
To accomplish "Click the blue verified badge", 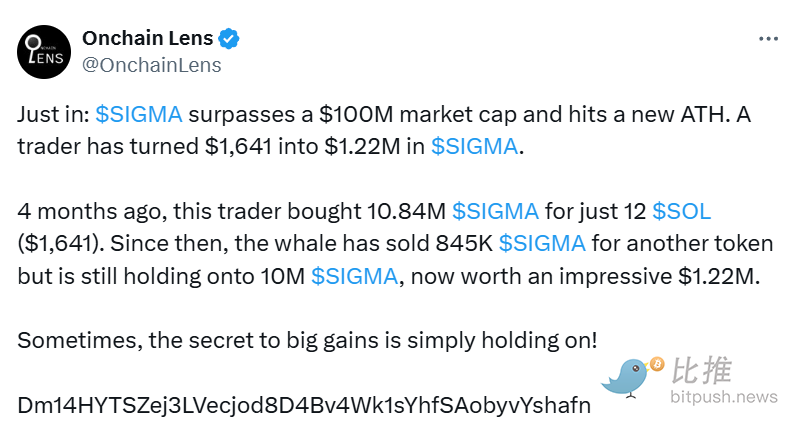I will pos(229,40).
